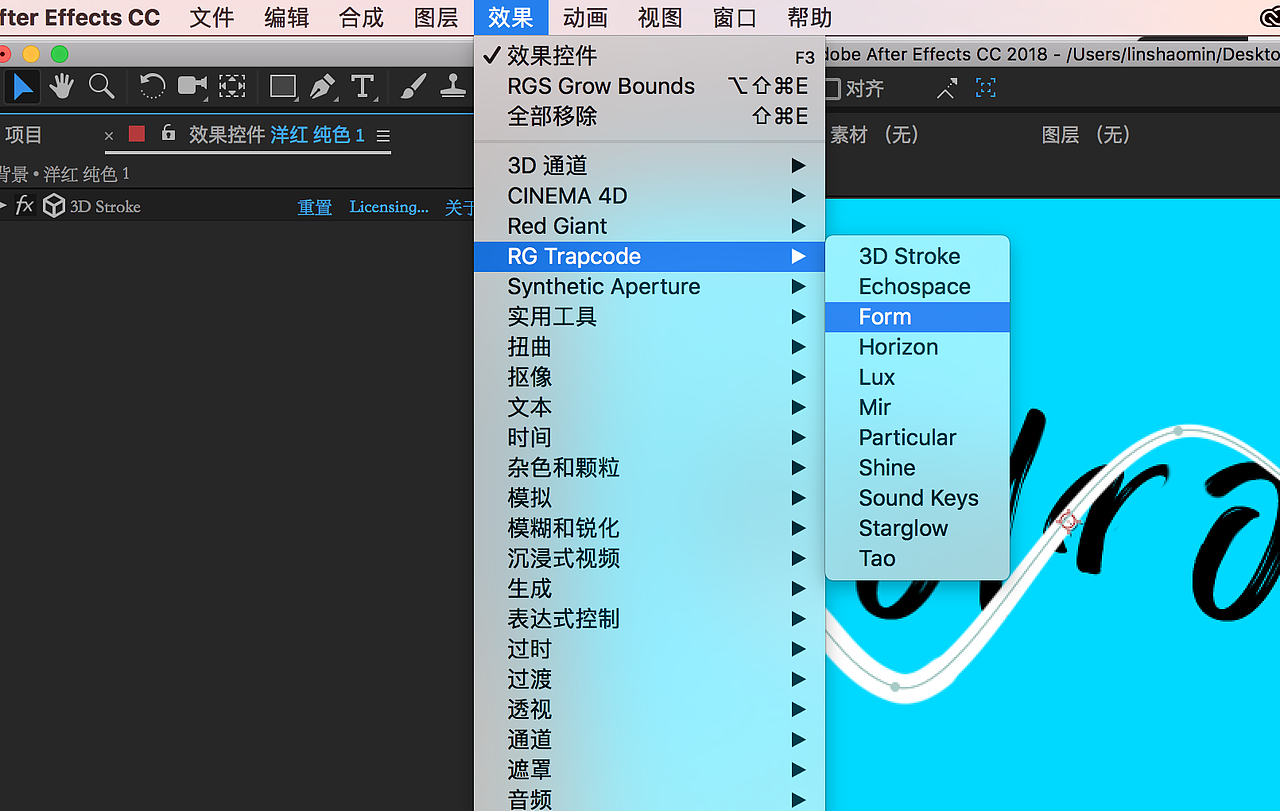This screenshot has height=811, width=1280.
Task: Switch to the 项目 panel tab
Action: (x=24, y=135)
